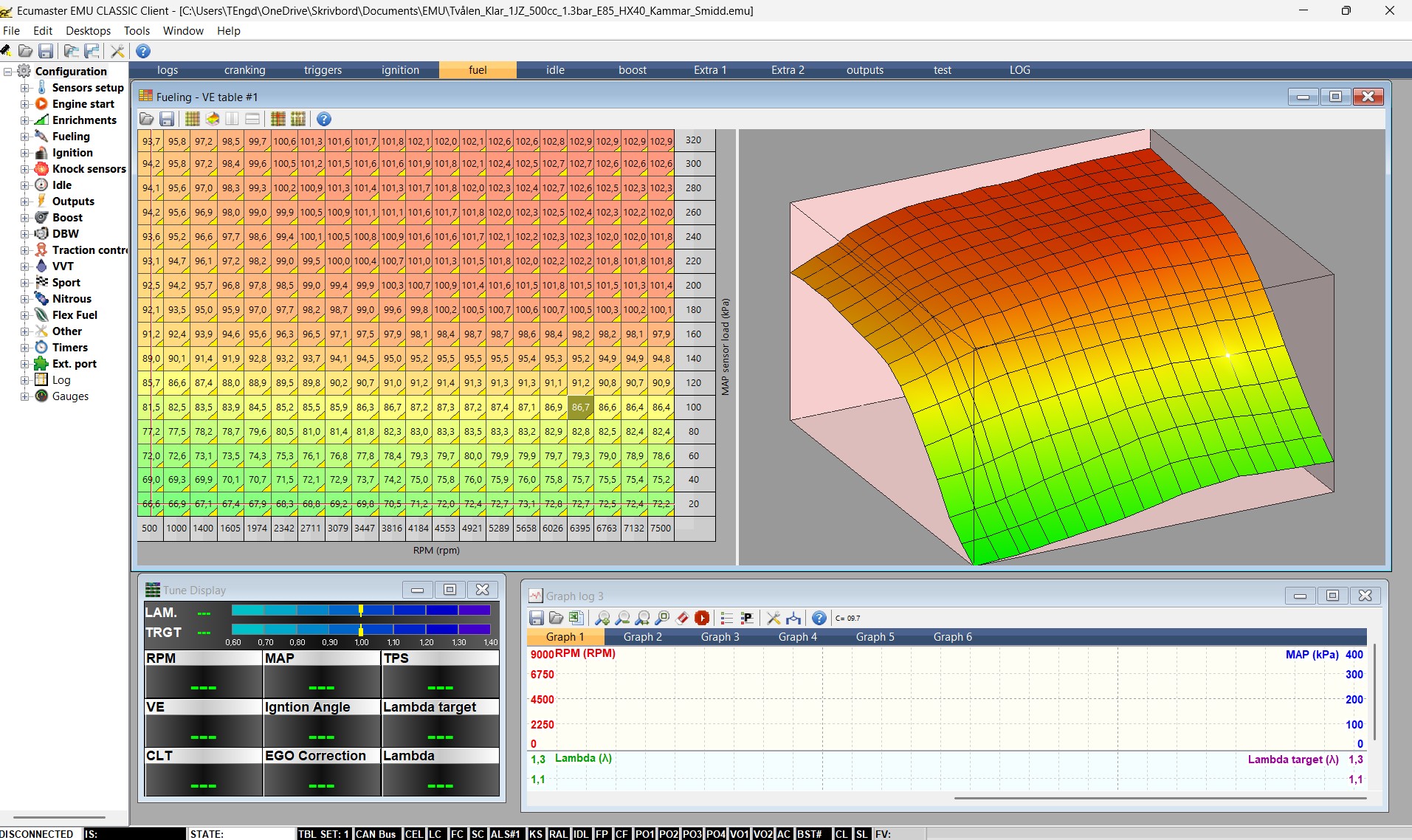Start log playback red play button
The image size is (1412, 840).
[702, 618]
